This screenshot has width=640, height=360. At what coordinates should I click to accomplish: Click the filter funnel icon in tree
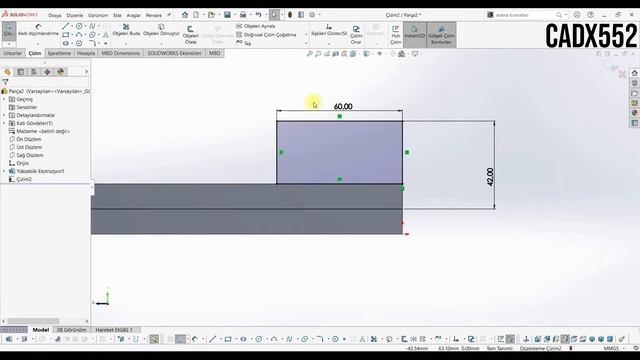point(5,82)
